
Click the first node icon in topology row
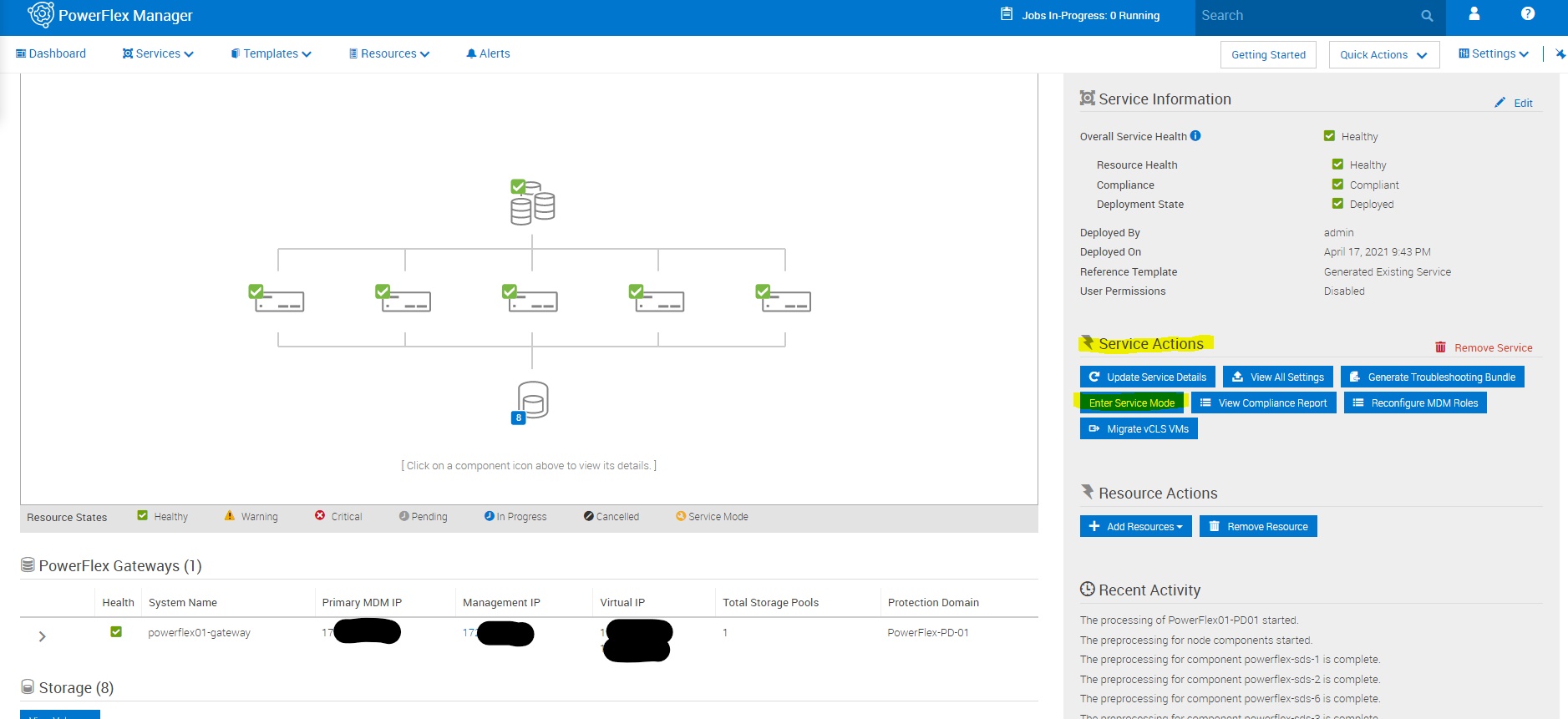(x=277, y=298)
